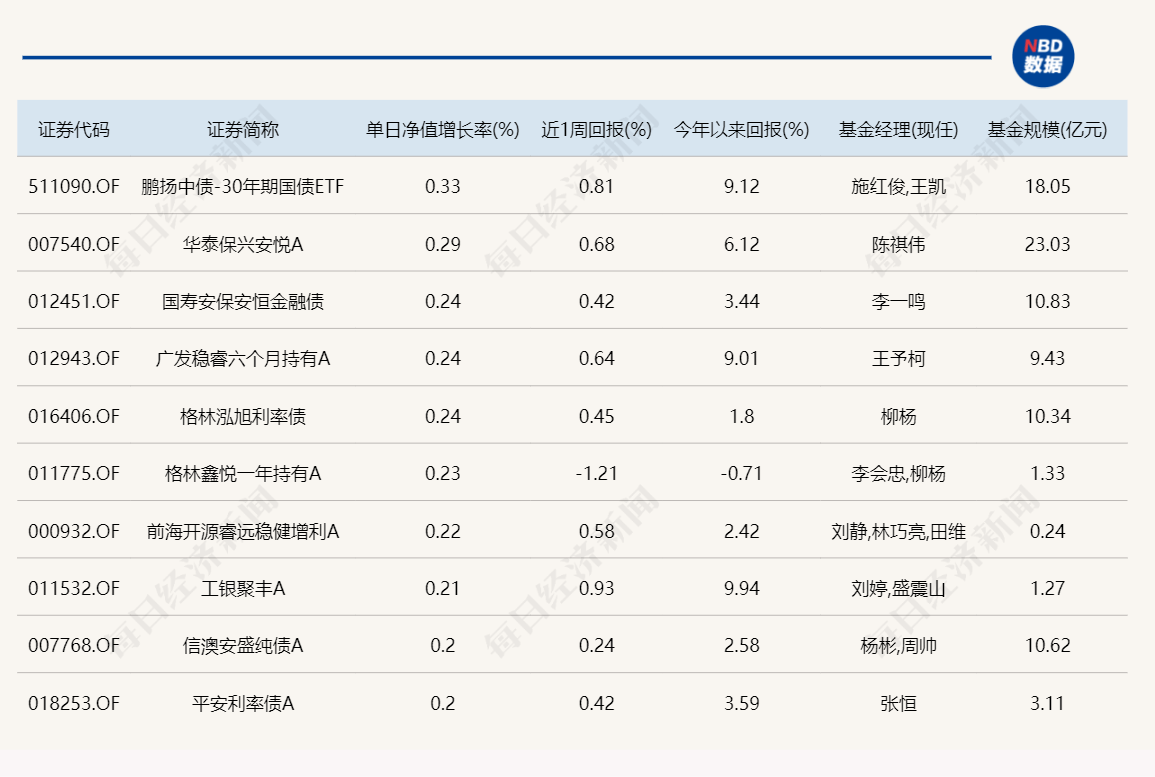The width and height of the screenshot is (1155, 777).
Task: Select fund 平安利率债A
Action: point(243,704)
